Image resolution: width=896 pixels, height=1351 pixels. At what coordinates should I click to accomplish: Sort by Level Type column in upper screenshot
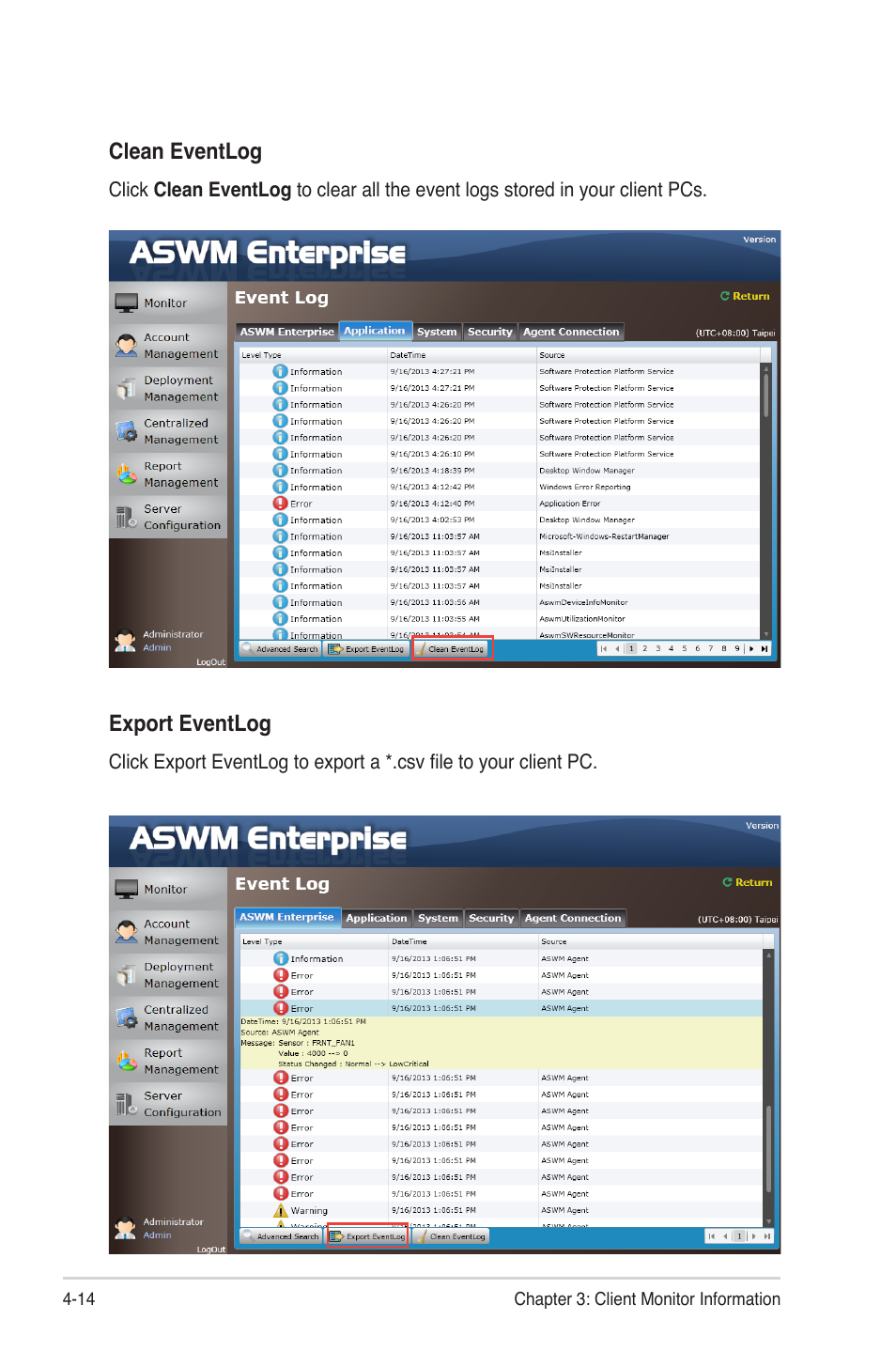pyautogui.click(x=313, y=355)
